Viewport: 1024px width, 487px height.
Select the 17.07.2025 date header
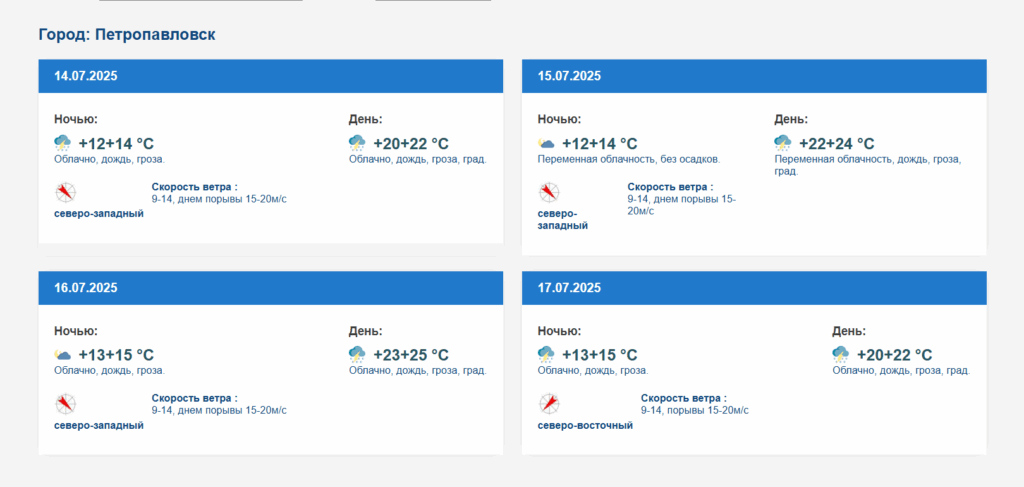tap(754, 288)
